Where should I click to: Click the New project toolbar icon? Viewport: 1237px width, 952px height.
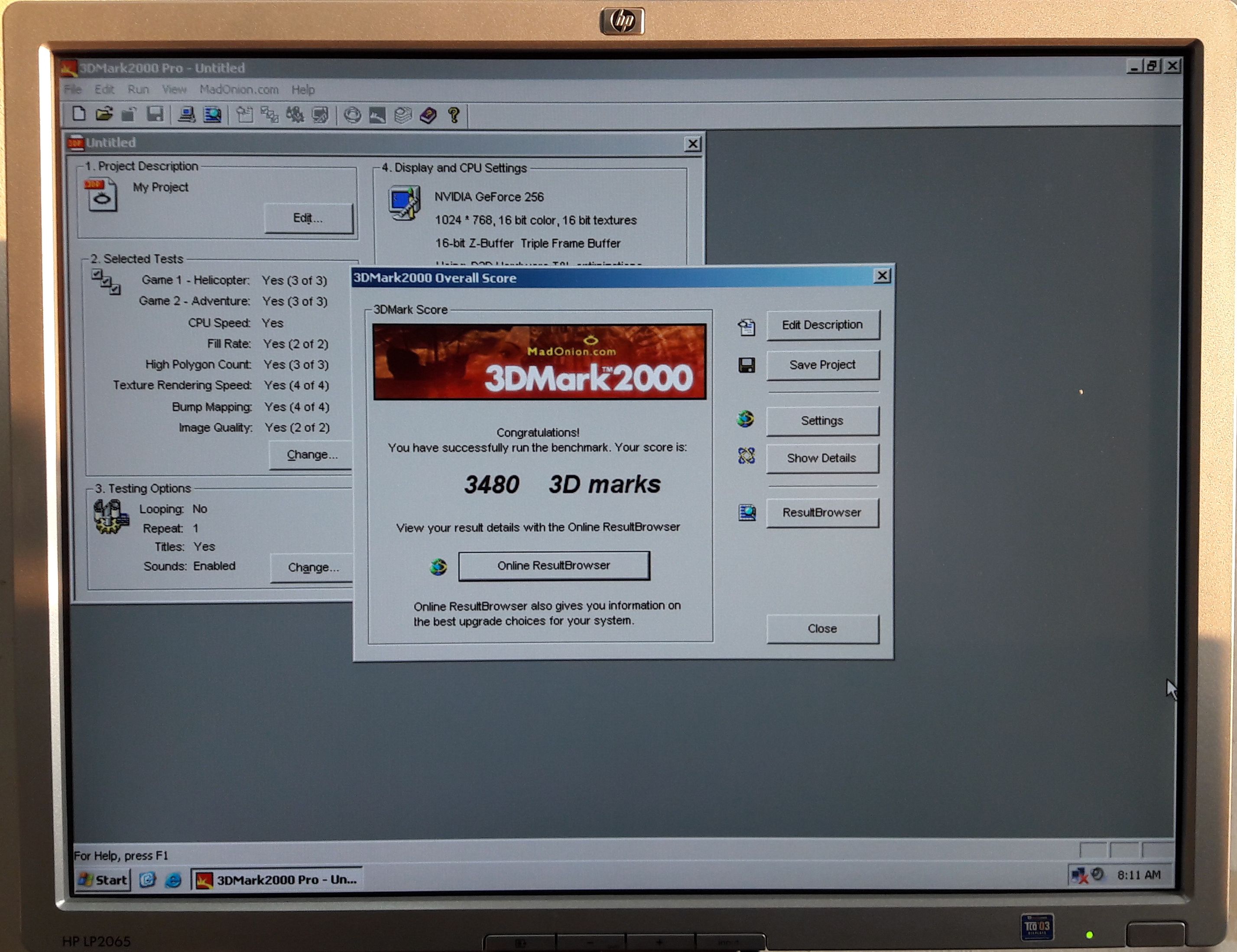click(79, 114)
